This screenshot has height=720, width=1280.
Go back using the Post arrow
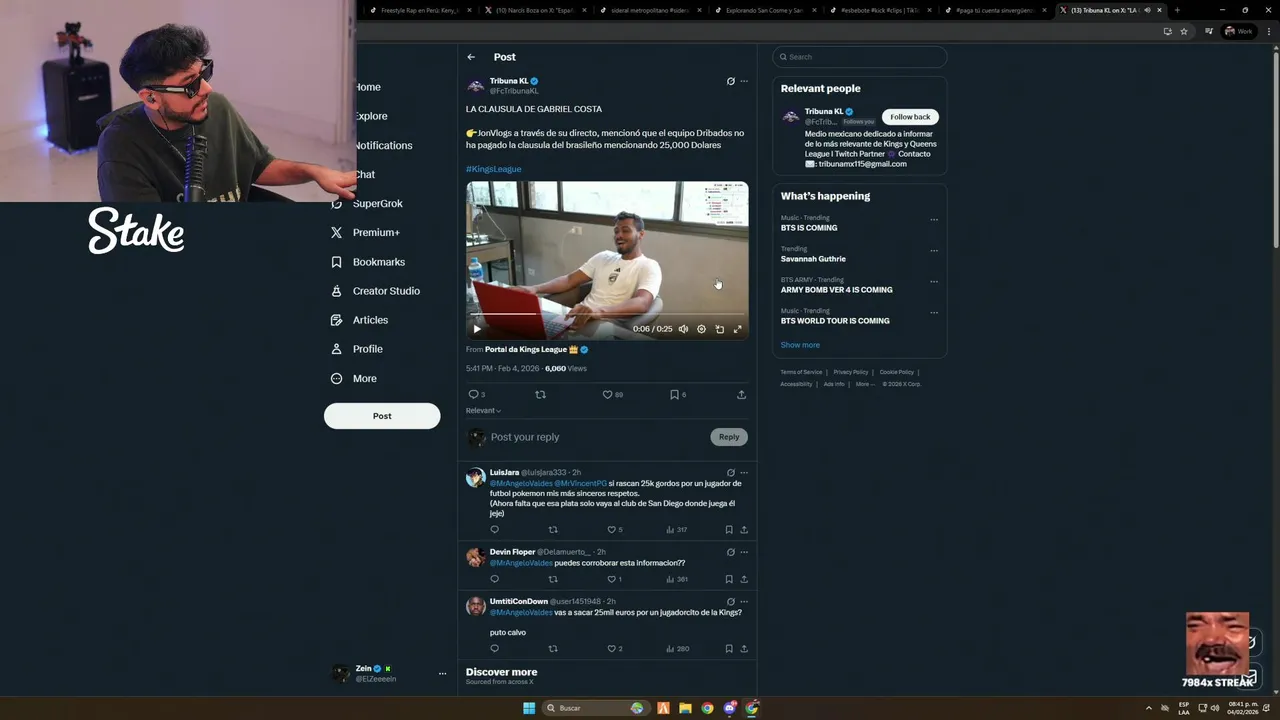coord(471,57)
